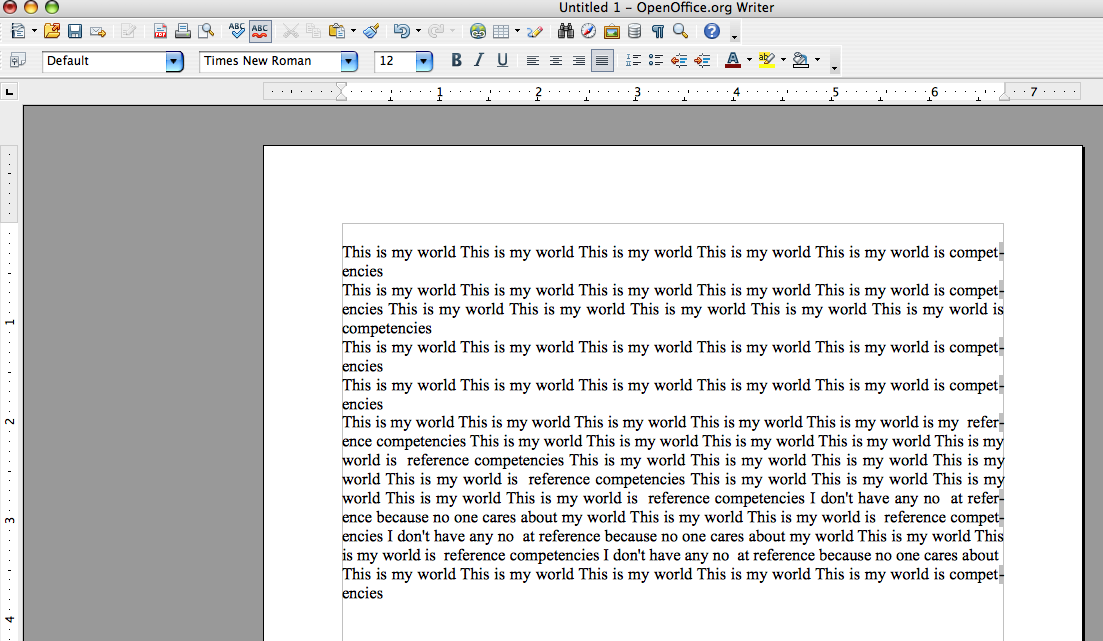Open the Table insert dropdown arrow

click(x=517, y=31)
